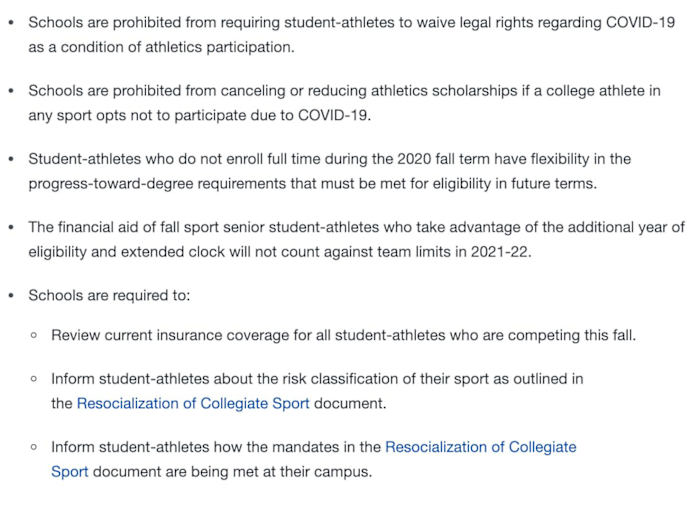Click the line "as a condition of athletics participation"
The height and width of the screenshot is (509, 700).
pos(160,47)
